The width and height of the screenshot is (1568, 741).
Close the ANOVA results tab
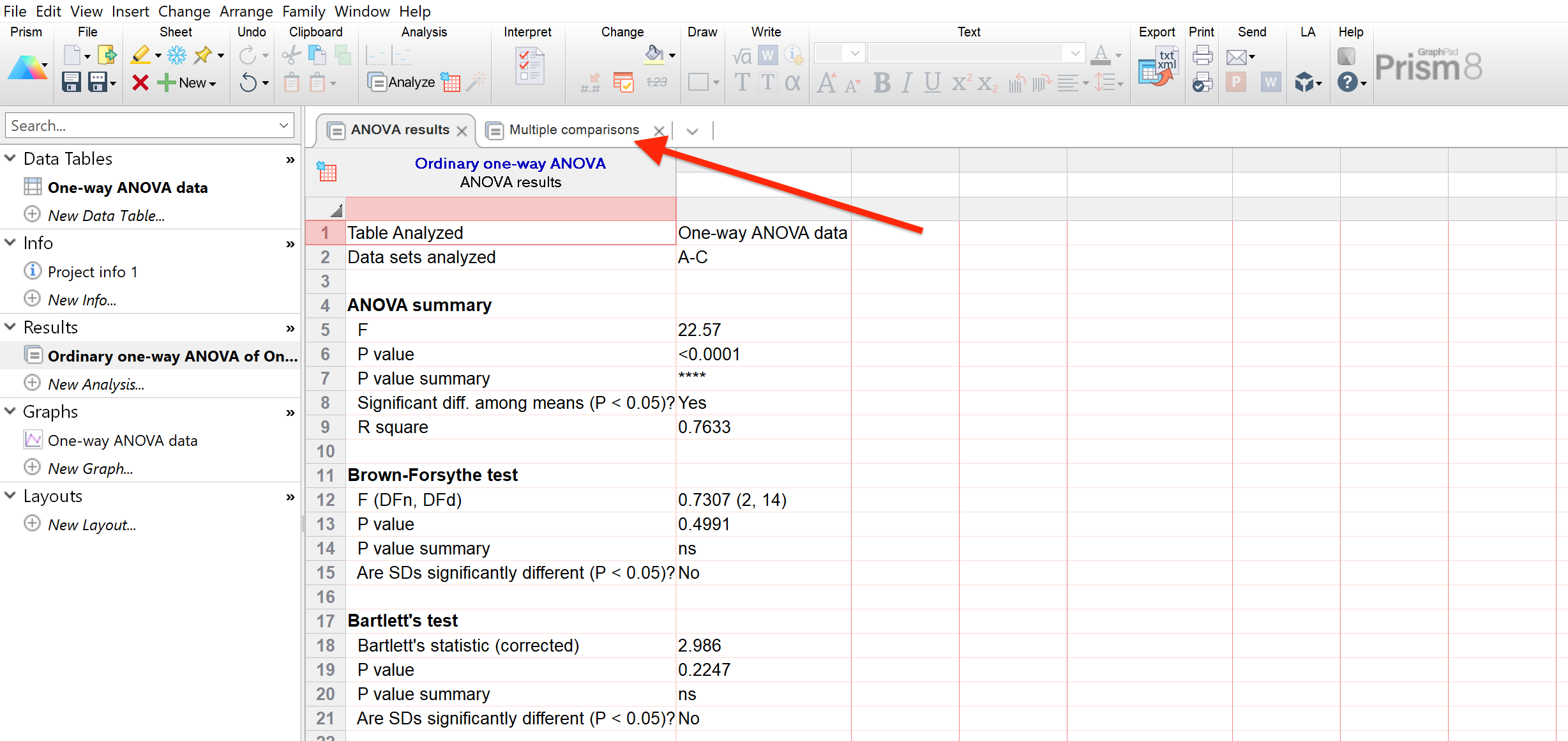(x=462, y=131)
